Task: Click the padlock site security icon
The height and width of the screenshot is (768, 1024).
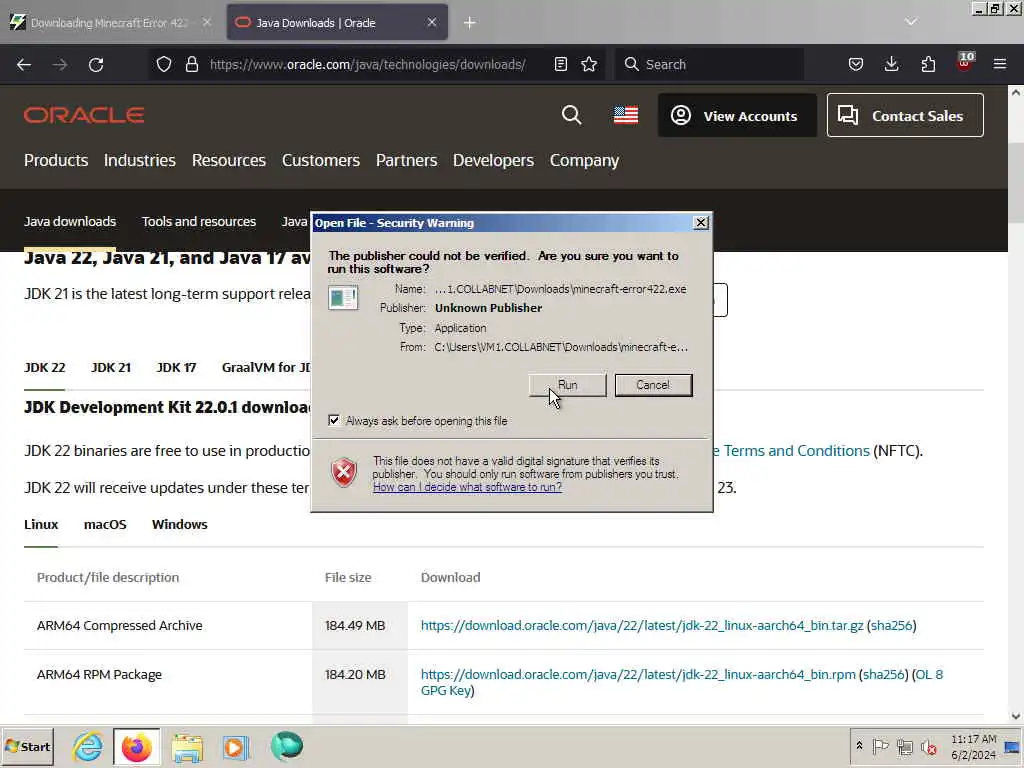Action: coord(191,64)
